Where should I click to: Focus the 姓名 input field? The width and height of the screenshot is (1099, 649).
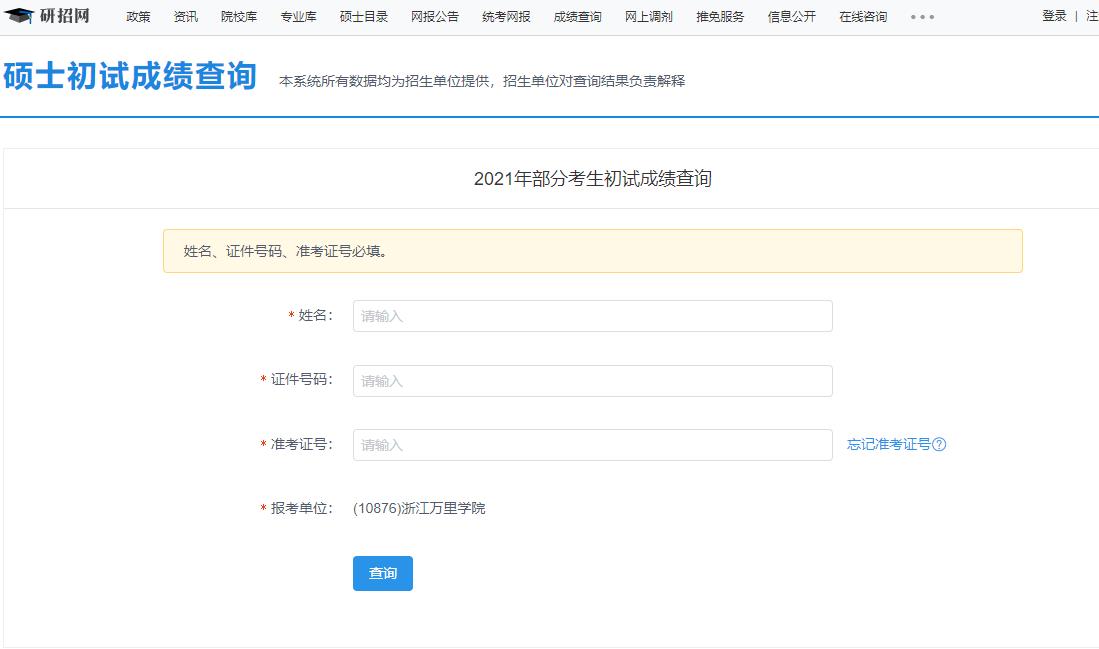(x=592, y=316)
